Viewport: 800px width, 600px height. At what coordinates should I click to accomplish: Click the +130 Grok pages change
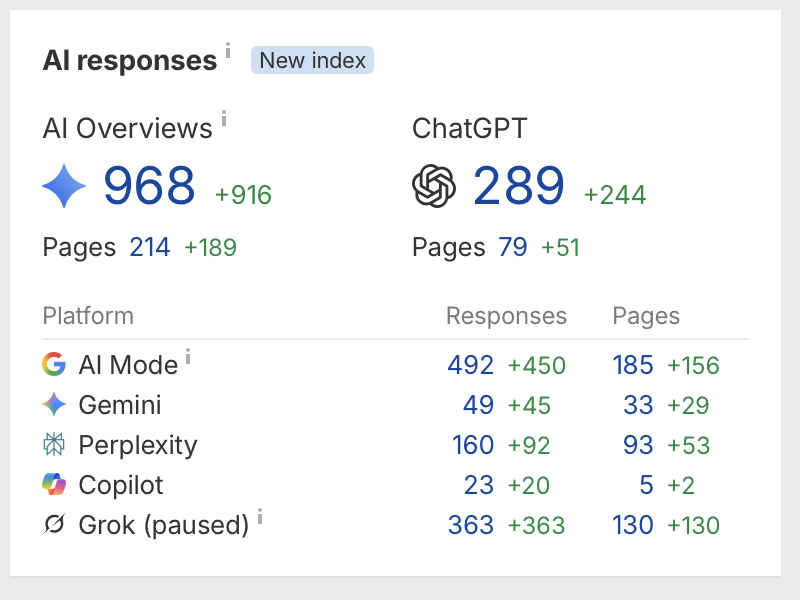pos(693,526)
